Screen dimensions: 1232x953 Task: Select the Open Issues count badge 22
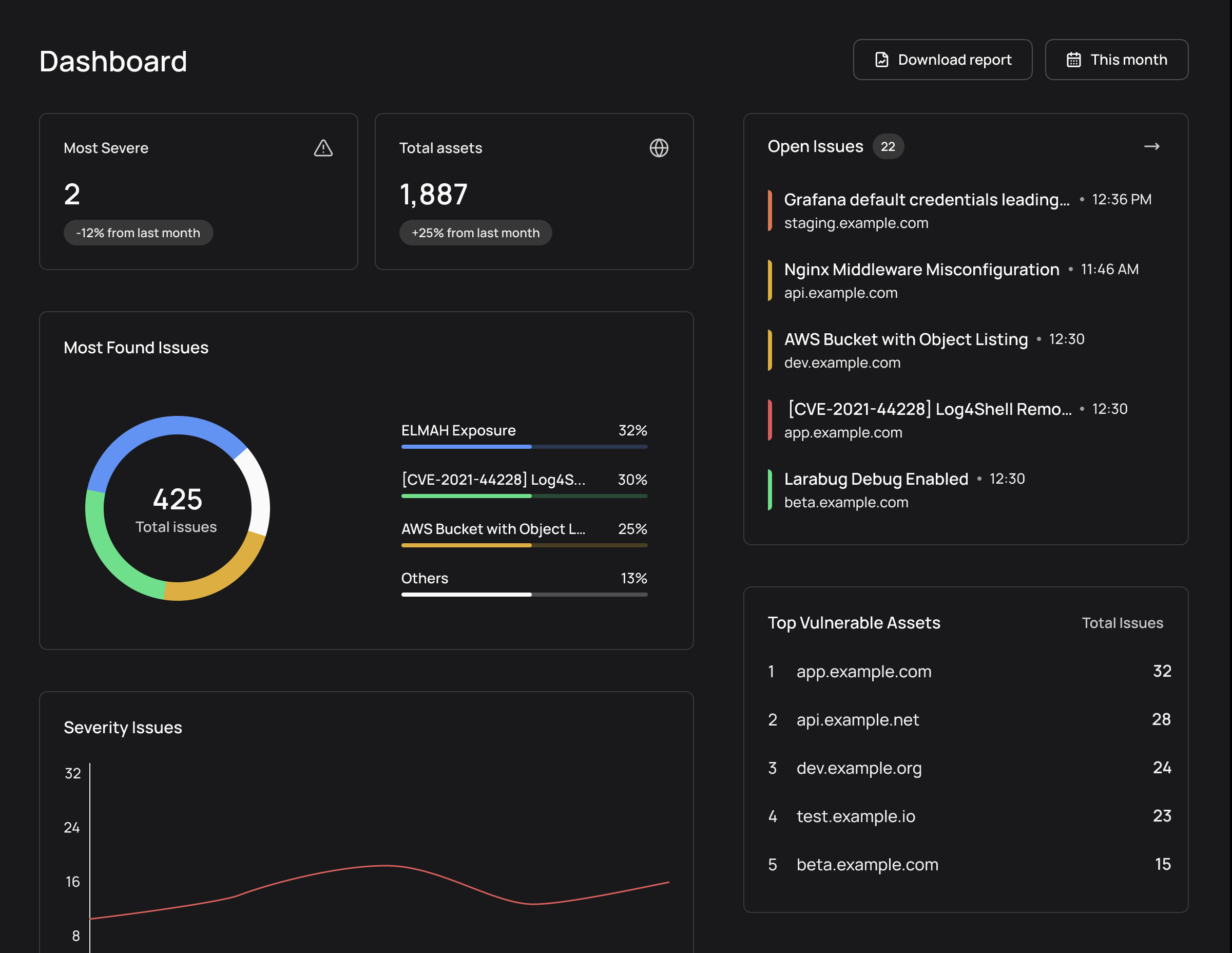888,146
